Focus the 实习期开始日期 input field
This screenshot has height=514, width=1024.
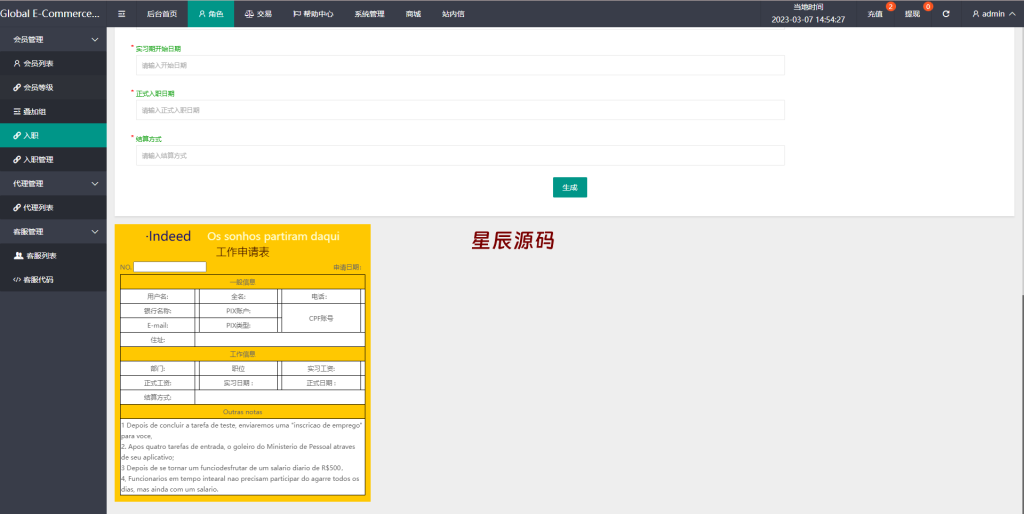tap(460, 65)
